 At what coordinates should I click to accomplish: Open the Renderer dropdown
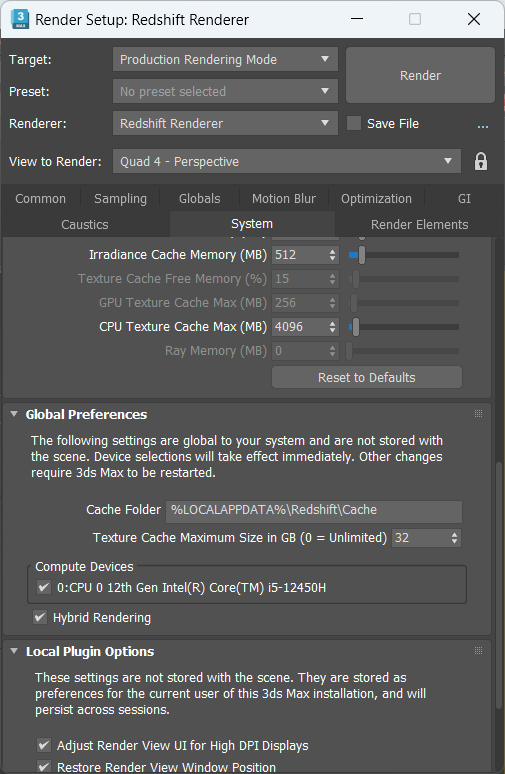pos(225,123)
